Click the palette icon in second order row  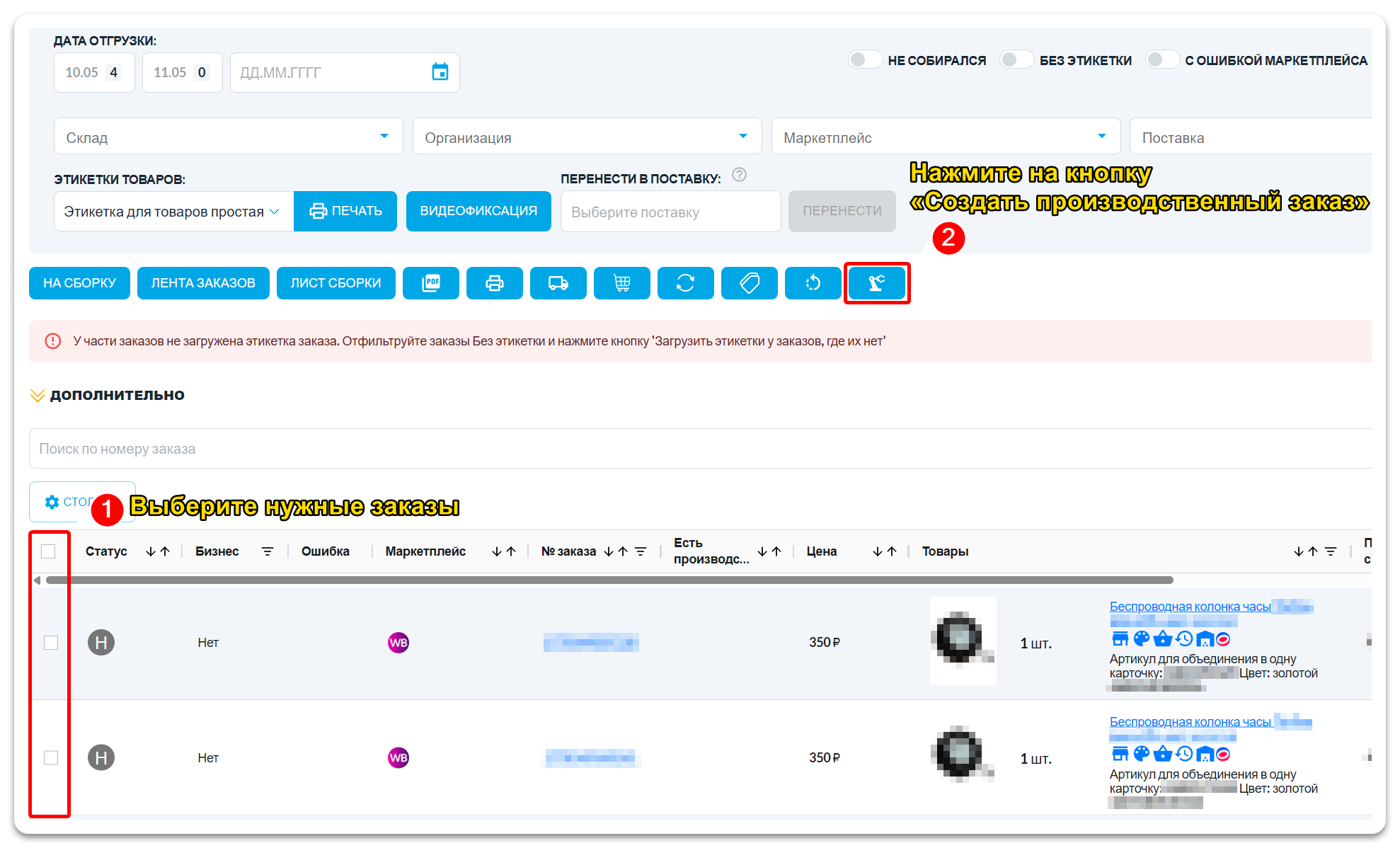(1141, 754)
